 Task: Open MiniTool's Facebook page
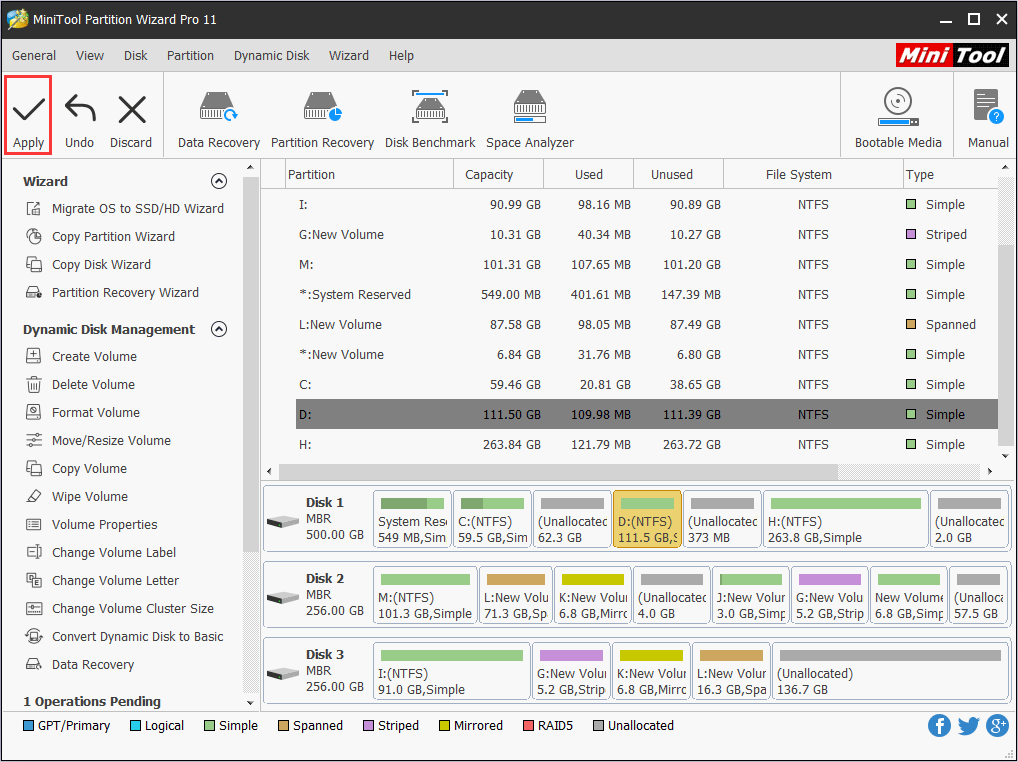939,725
